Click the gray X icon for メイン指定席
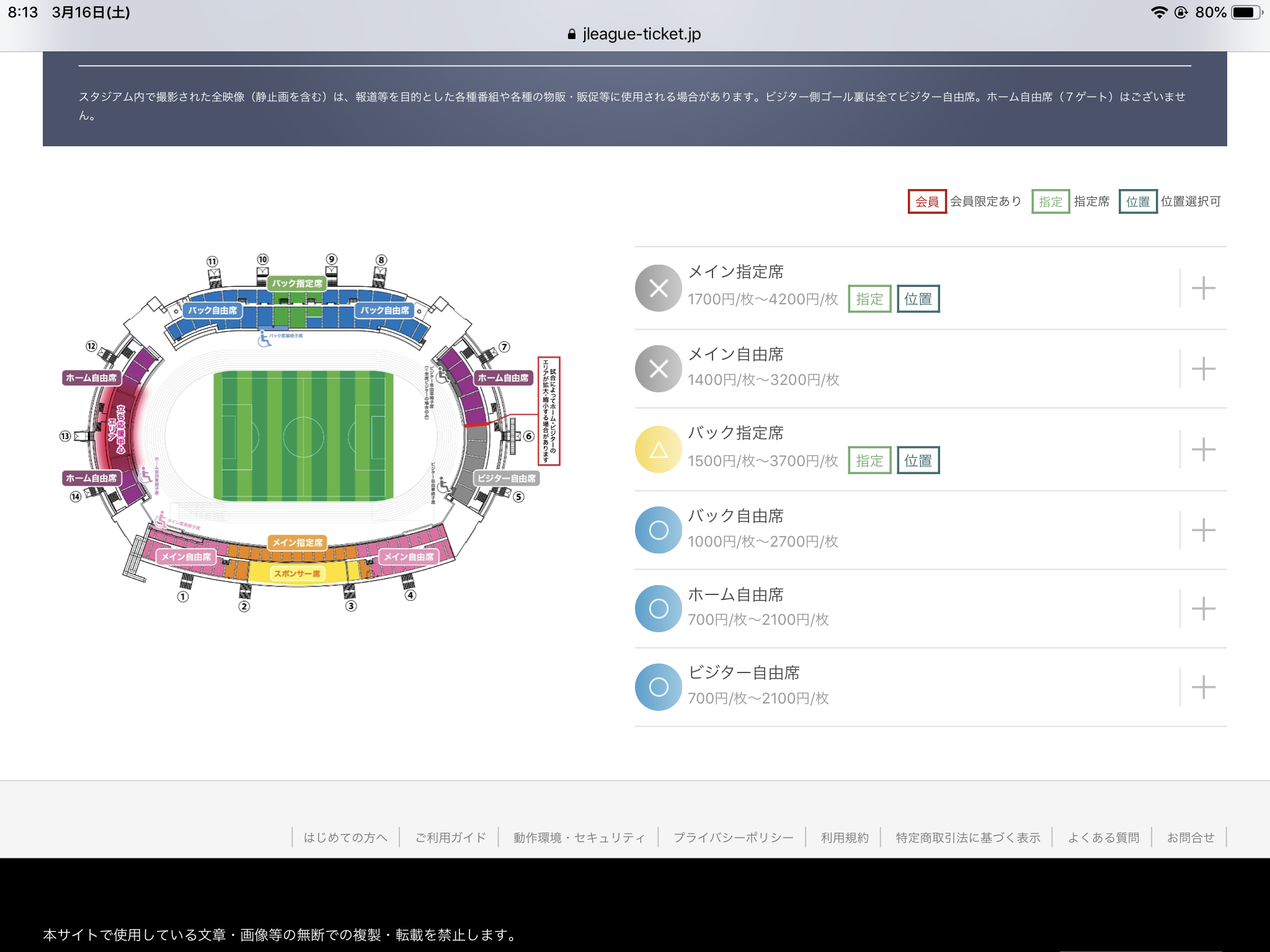Viewport: 1270px width, 952px height. coord(658,288)
